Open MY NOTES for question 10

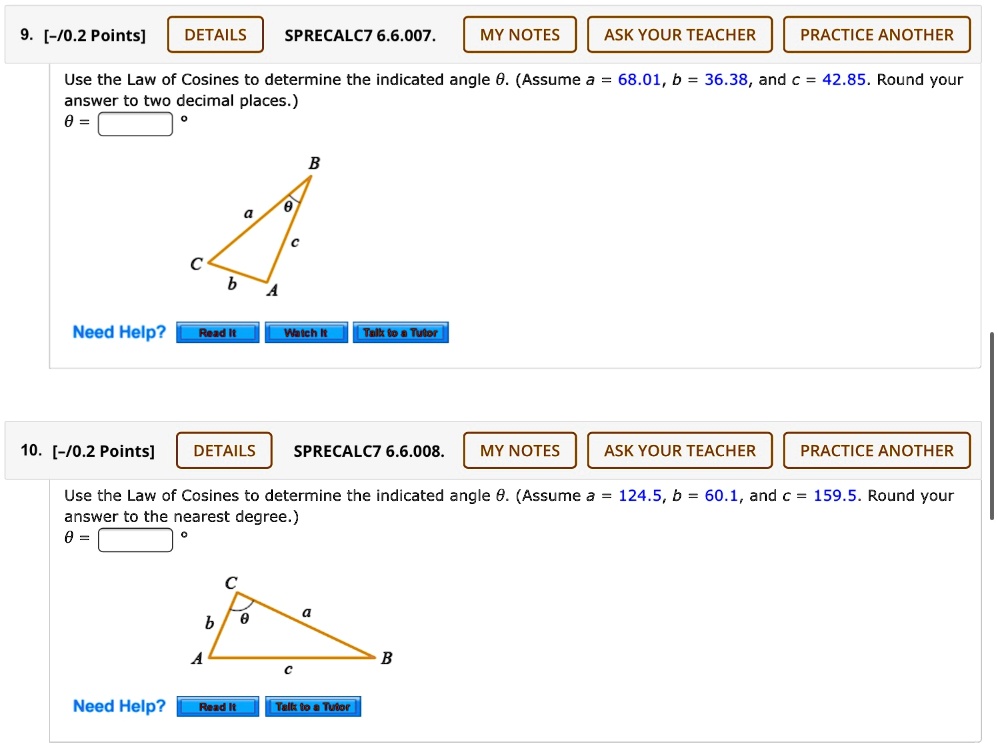[x=519, y=450]
